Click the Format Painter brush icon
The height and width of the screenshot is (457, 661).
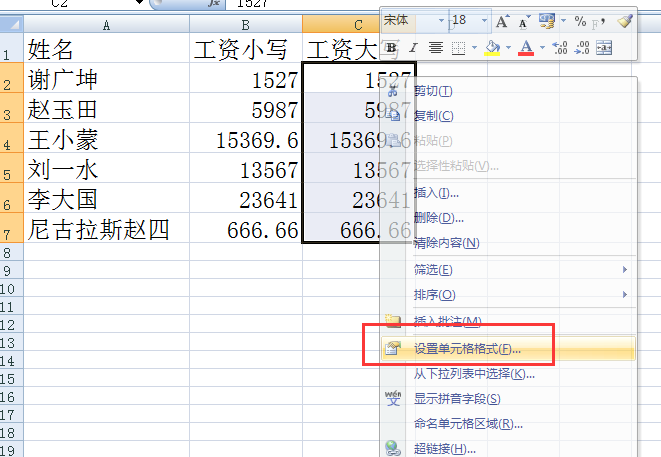pyautogui.click(x=625, y=20)
